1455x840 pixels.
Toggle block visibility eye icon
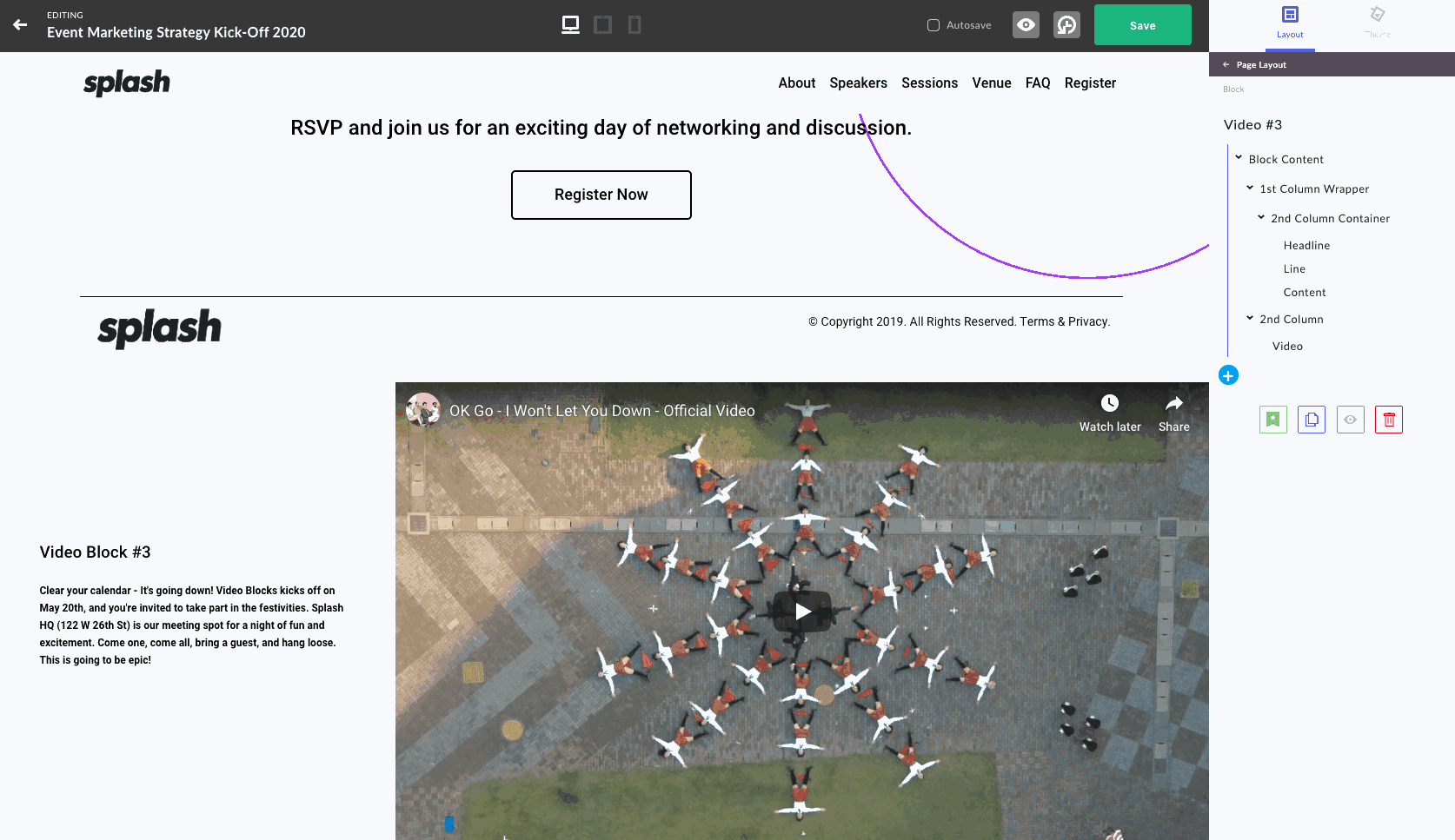1350,420
